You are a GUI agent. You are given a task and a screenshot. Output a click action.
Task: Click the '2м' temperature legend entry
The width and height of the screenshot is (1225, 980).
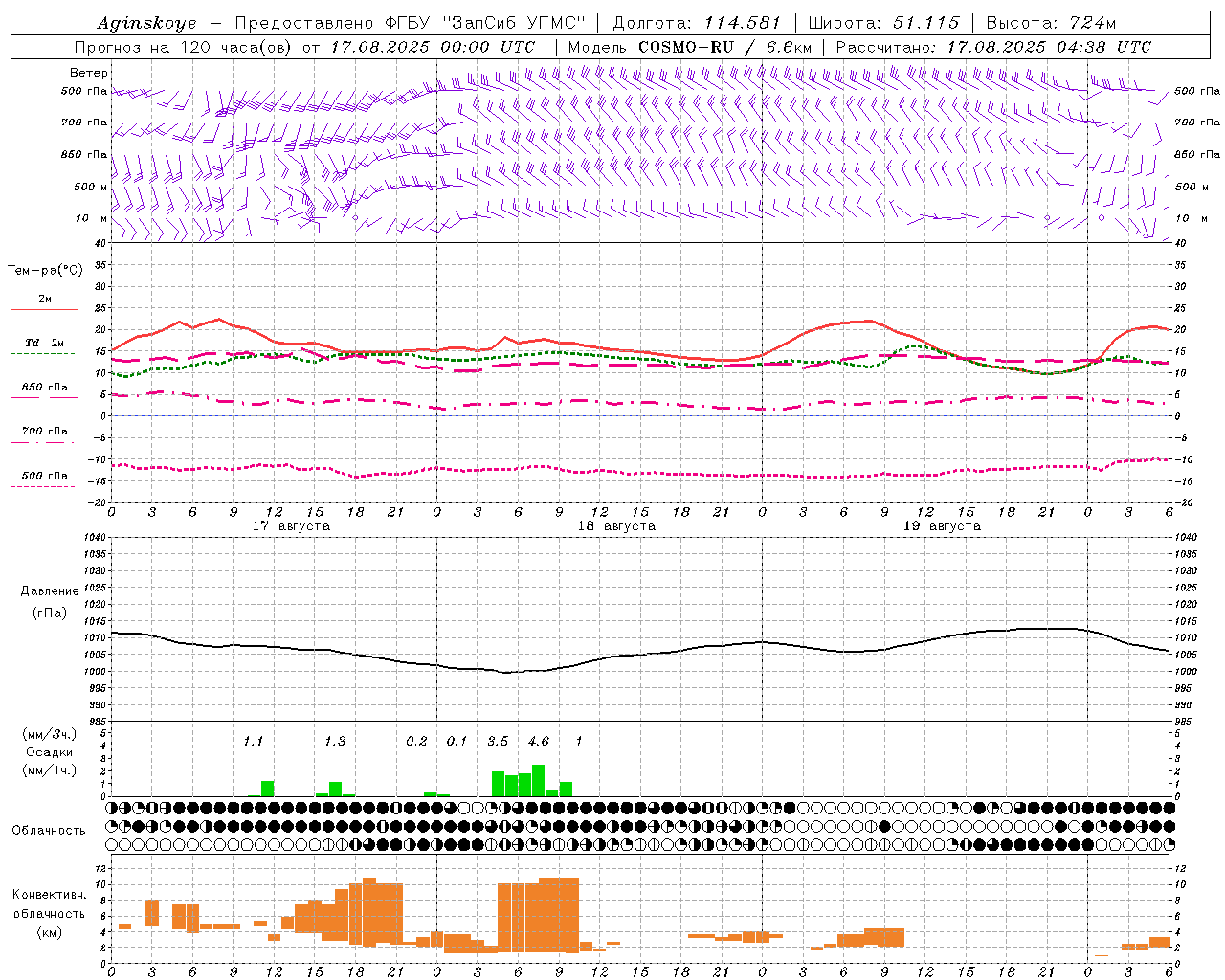45,299
